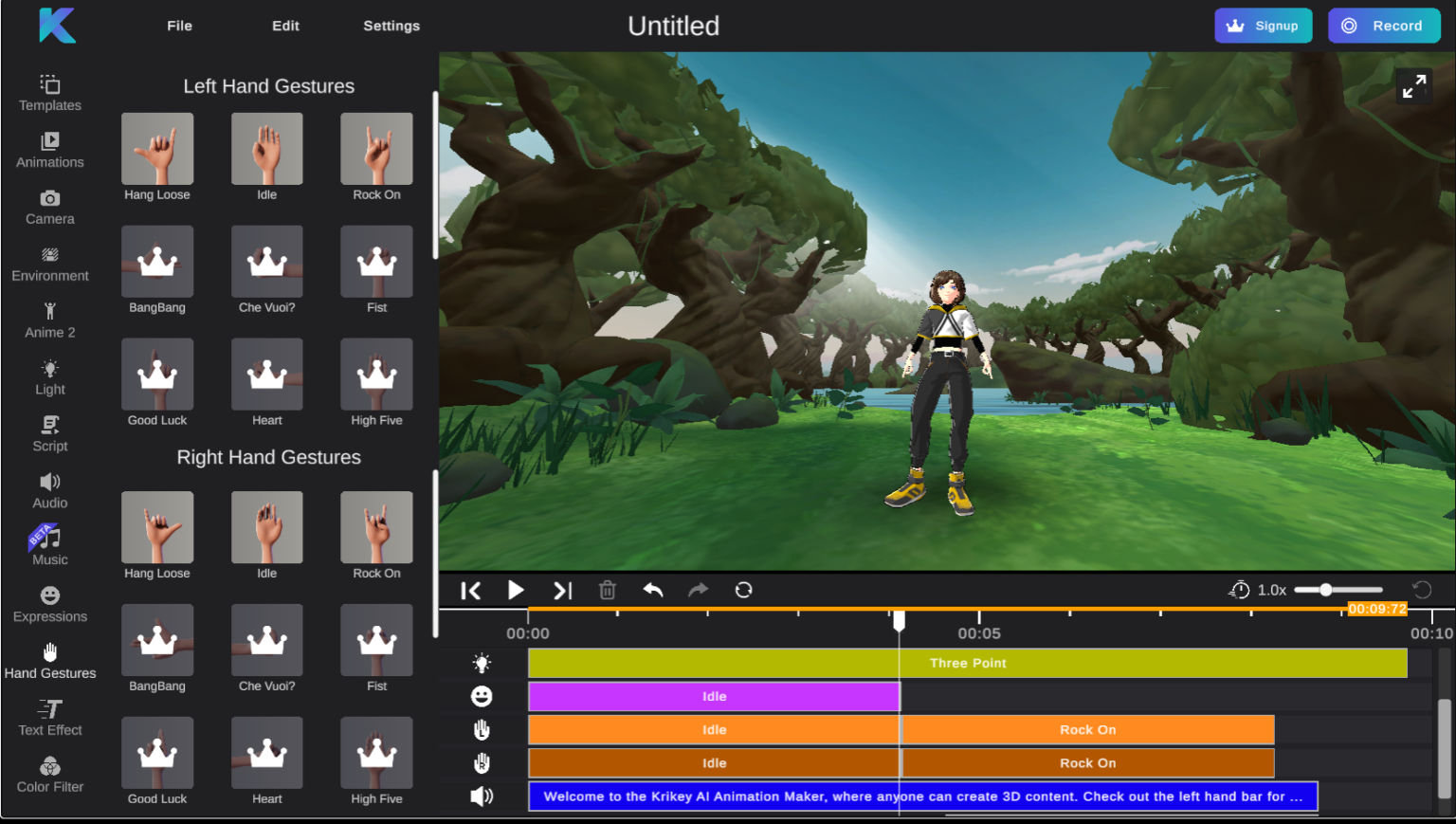Open the Script panel
This screenshot has height=824, width=1456.
(x=49, y=432)
